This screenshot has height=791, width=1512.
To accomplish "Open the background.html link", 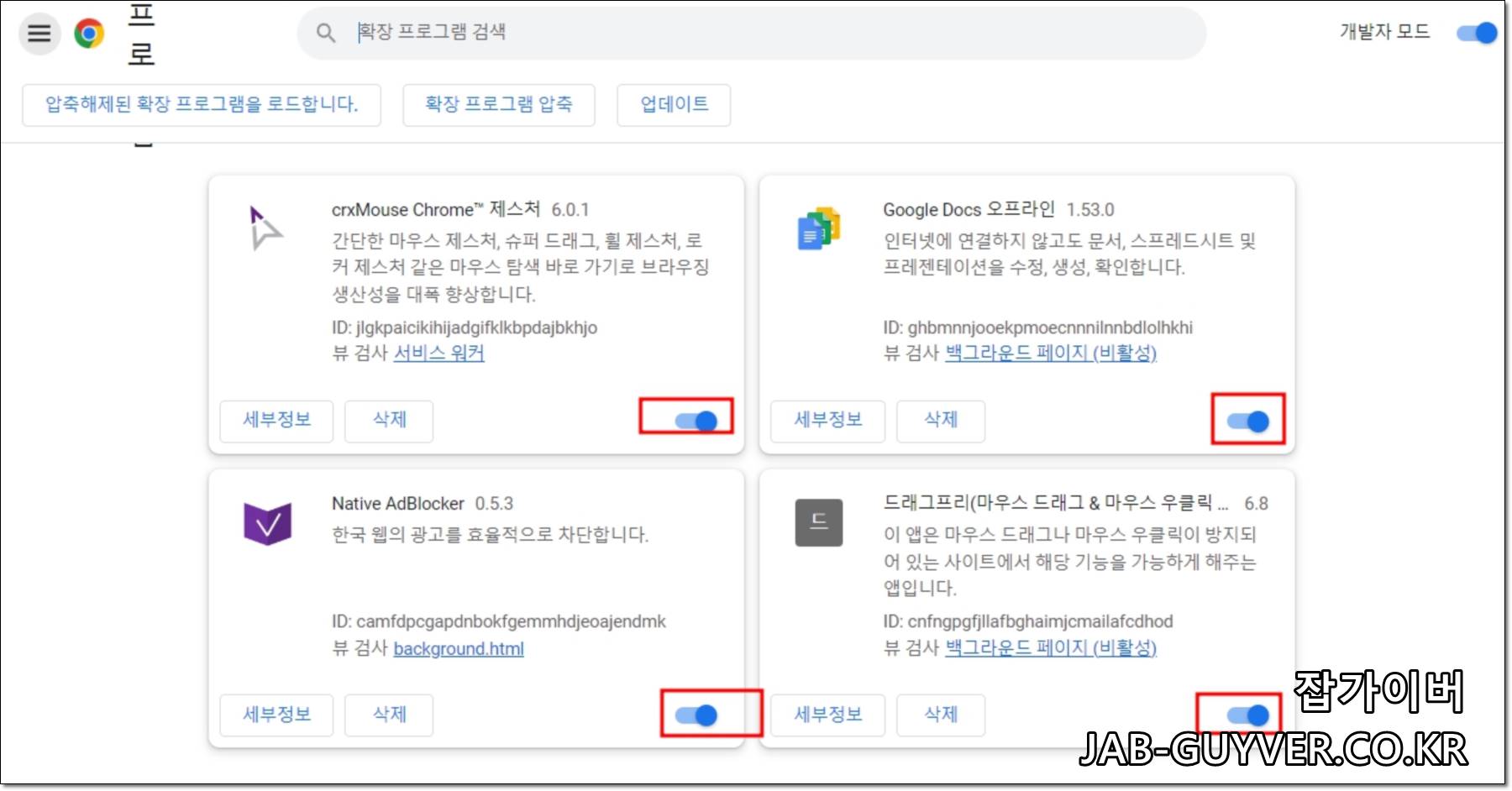I will [459, 648].
